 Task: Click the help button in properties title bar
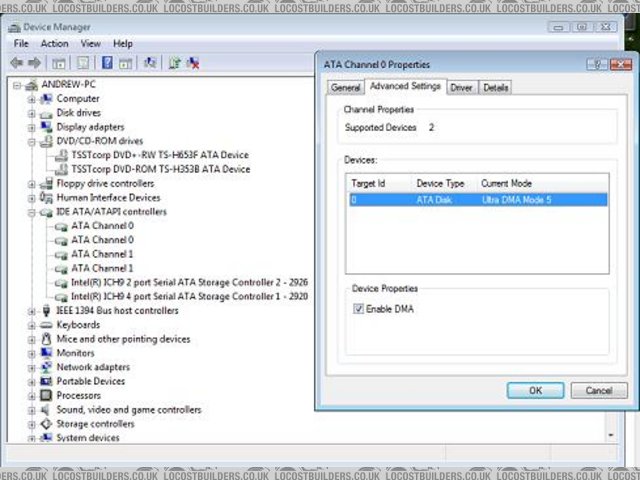597,64
